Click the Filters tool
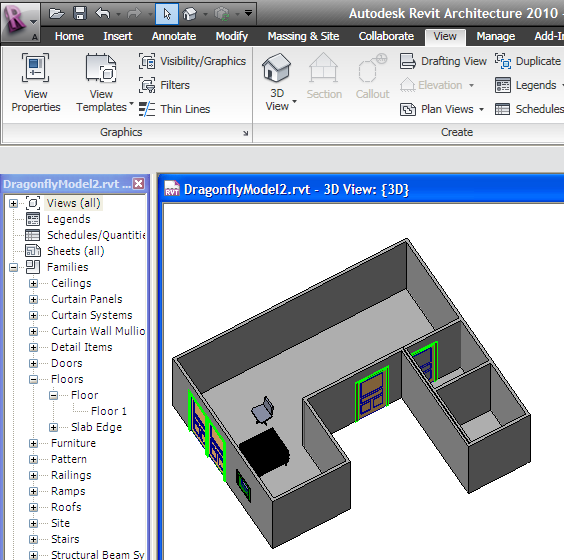The image size is (564, 560). coord(165,85)
